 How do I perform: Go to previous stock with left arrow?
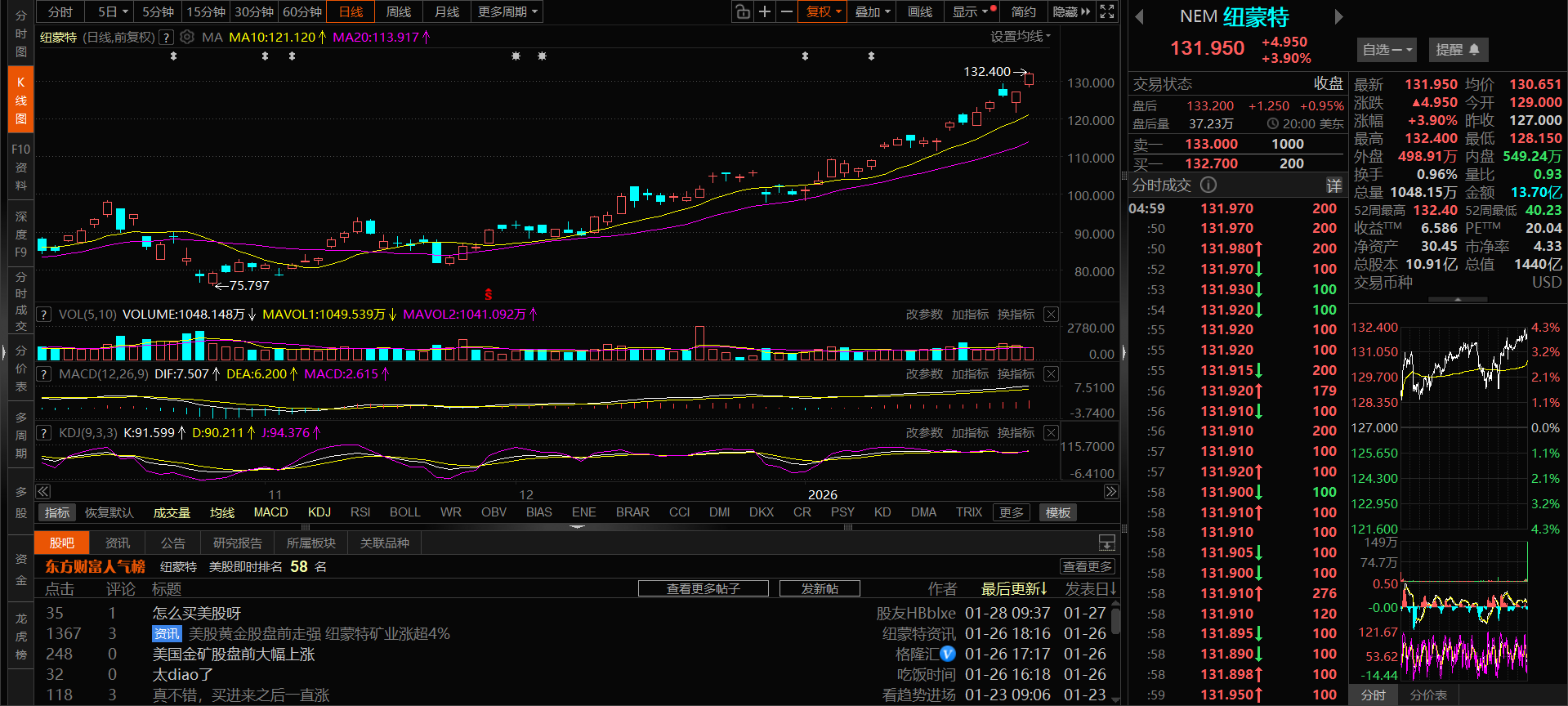point(1140,16)
